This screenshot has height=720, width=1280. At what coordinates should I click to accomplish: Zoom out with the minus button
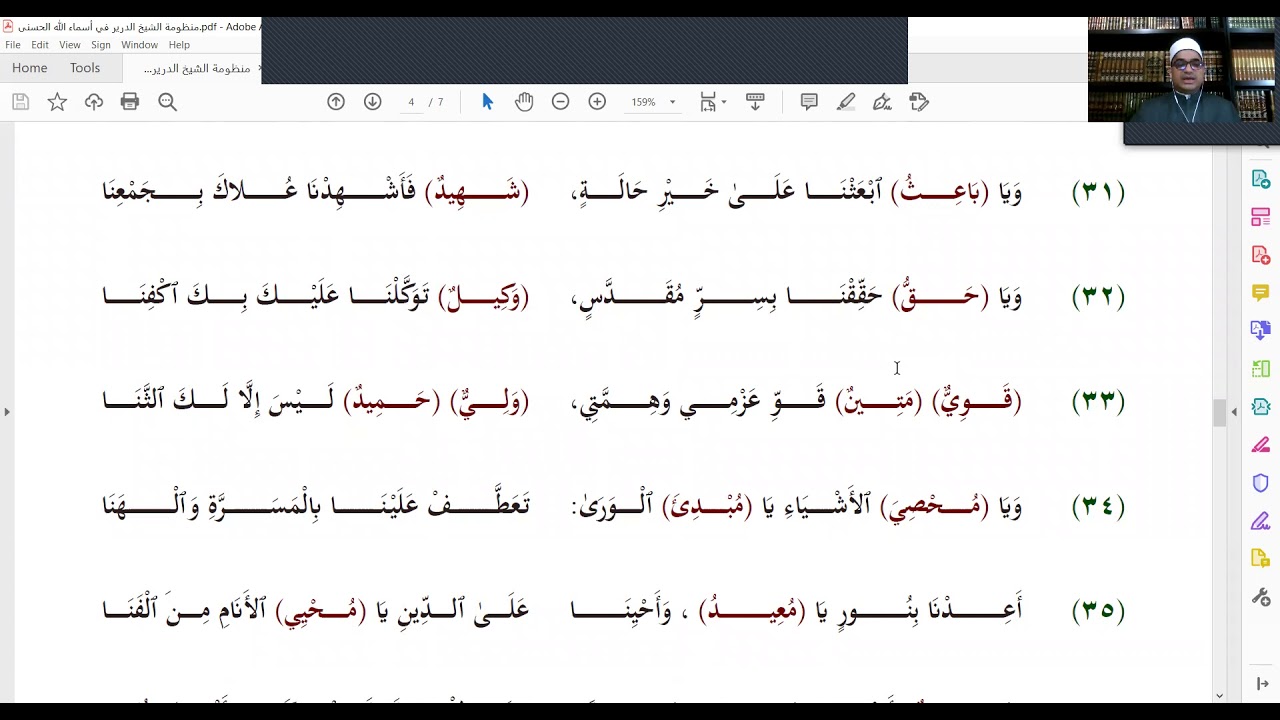pyautogui.click(x=561, y=102)
